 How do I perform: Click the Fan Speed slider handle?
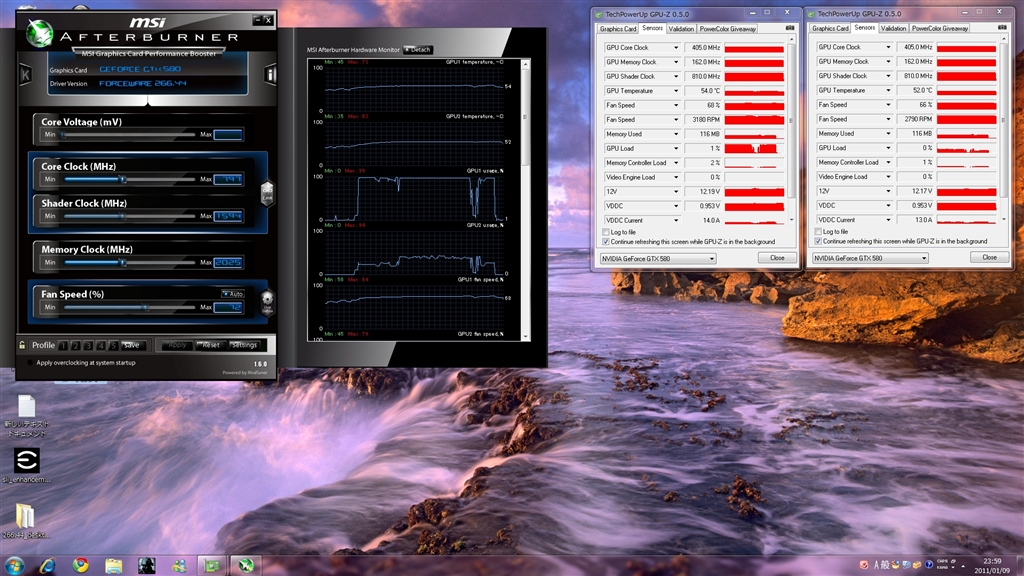(x=146, y=307)
